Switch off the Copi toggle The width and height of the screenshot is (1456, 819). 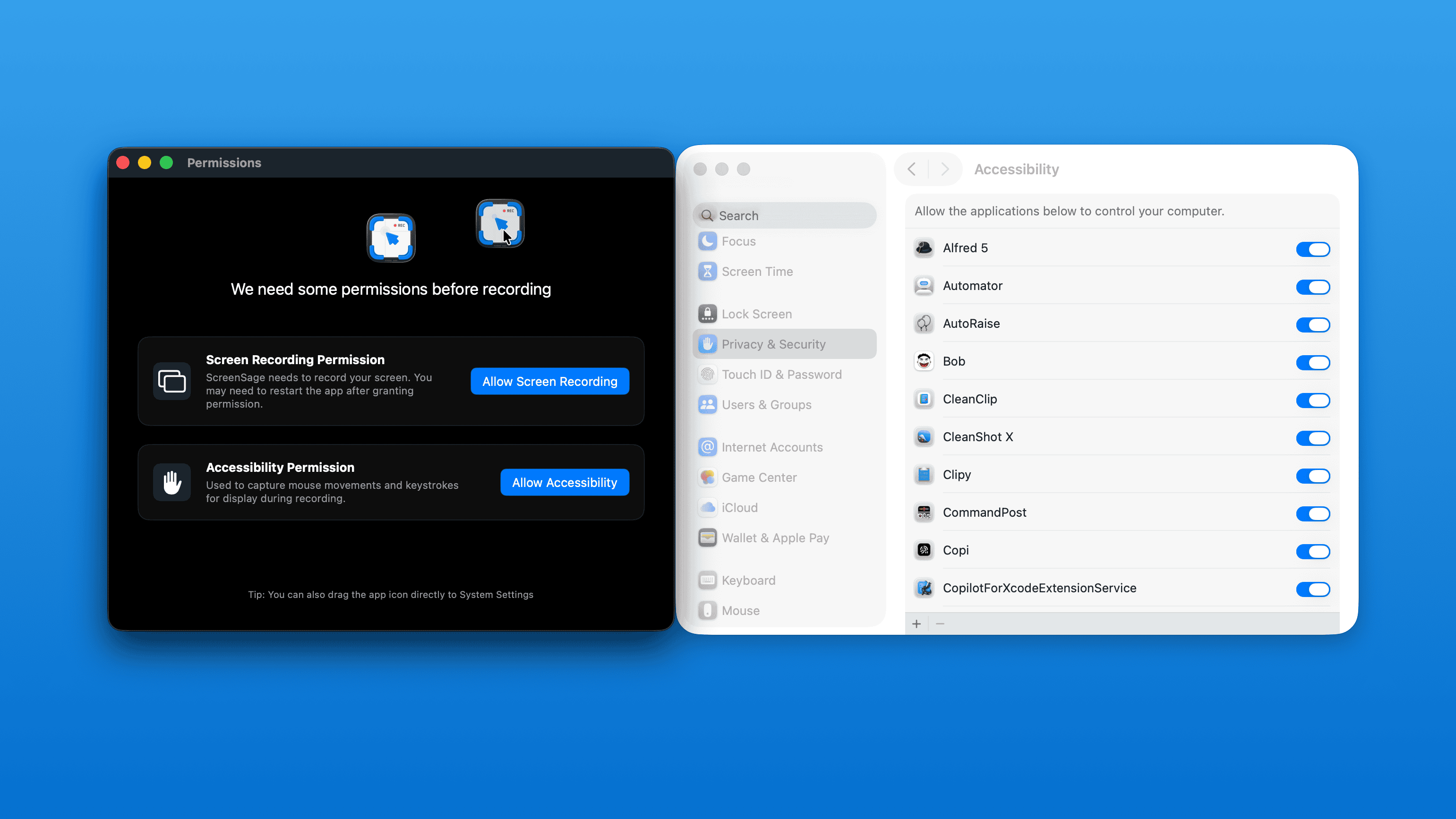coord(1312,551)
